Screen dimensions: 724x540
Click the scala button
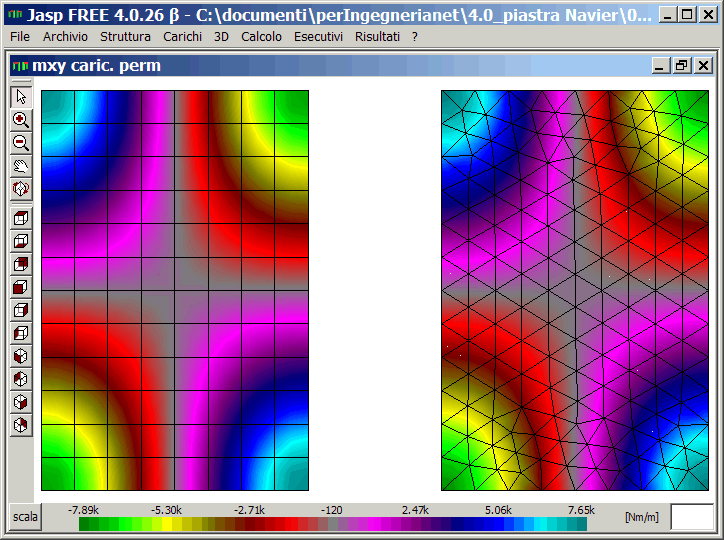point(25,517)
